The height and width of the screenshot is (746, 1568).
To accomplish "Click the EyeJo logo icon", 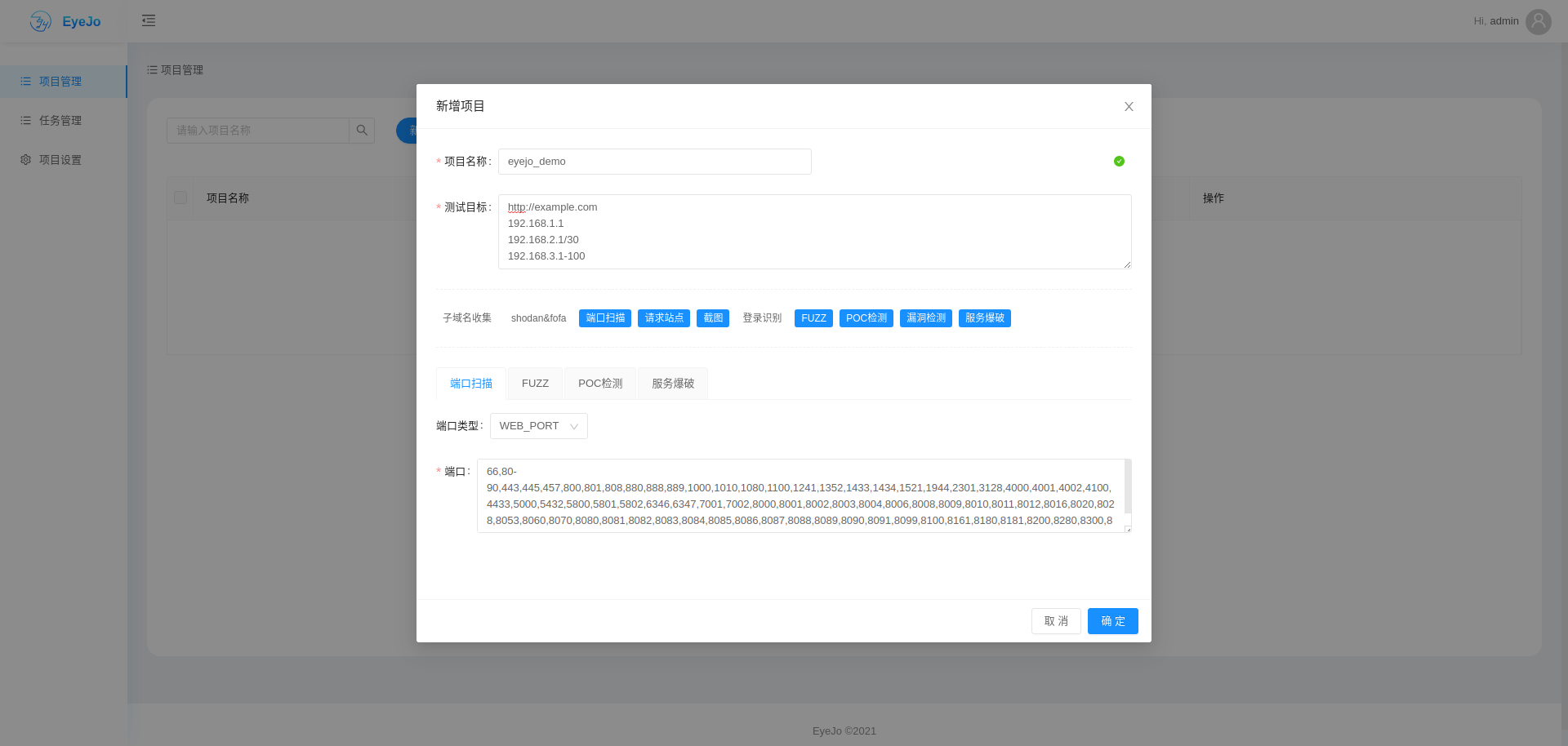I will [x=40, y=21].
